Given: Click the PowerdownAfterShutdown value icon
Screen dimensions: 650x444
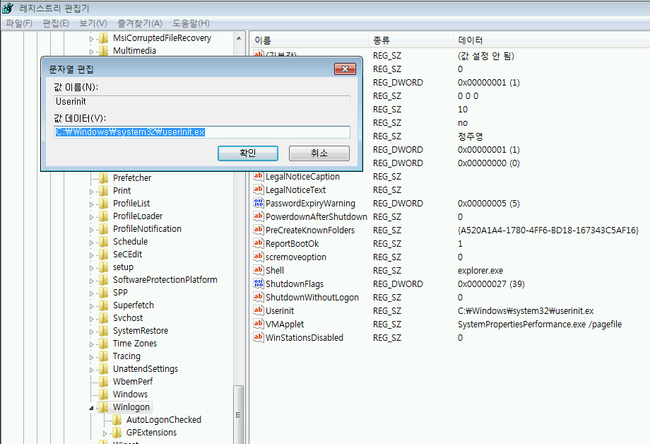Looking at the screenshot, I should click(258, 216).
